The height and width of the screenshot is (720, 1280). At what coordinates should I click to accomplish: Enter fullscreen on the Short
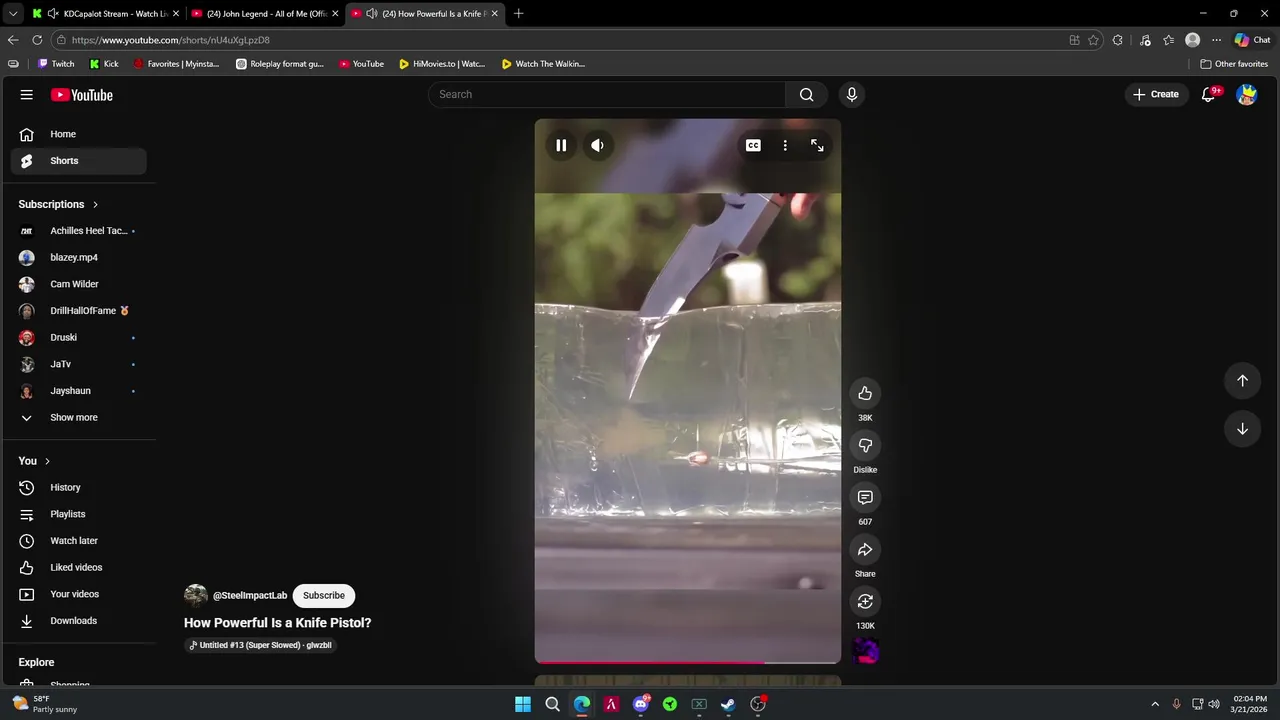(x=817, y=146)
